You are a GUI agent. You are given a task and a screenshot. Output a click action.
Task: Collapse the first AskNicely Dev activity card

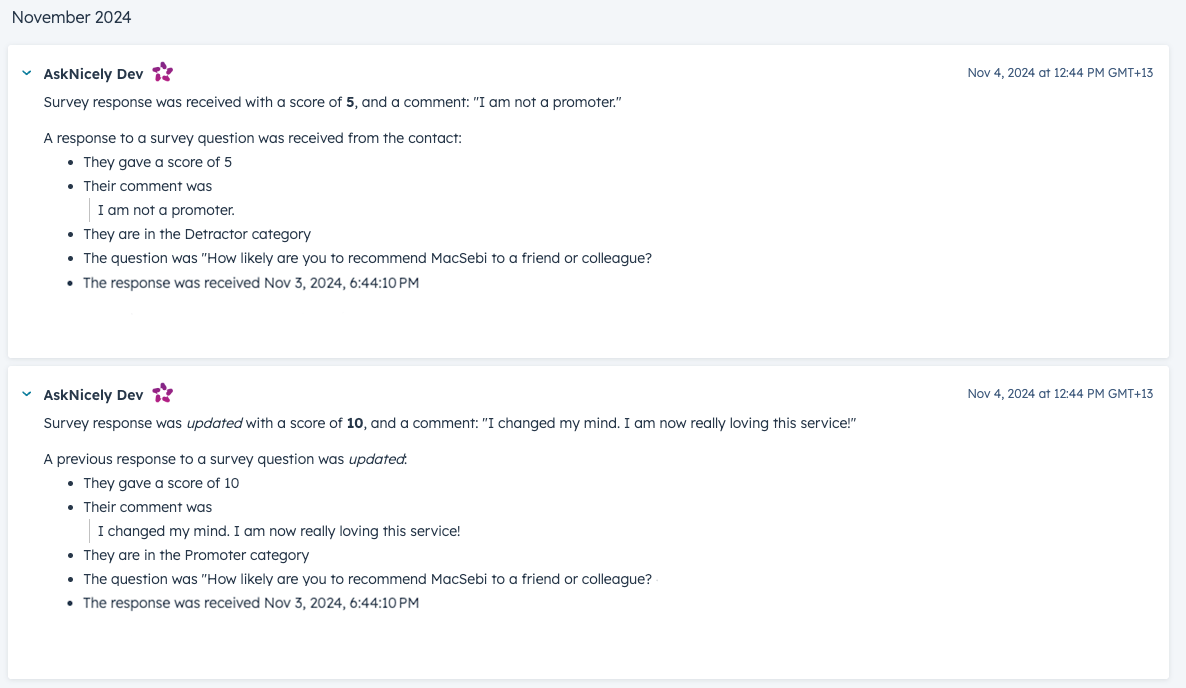click(26, 73)
